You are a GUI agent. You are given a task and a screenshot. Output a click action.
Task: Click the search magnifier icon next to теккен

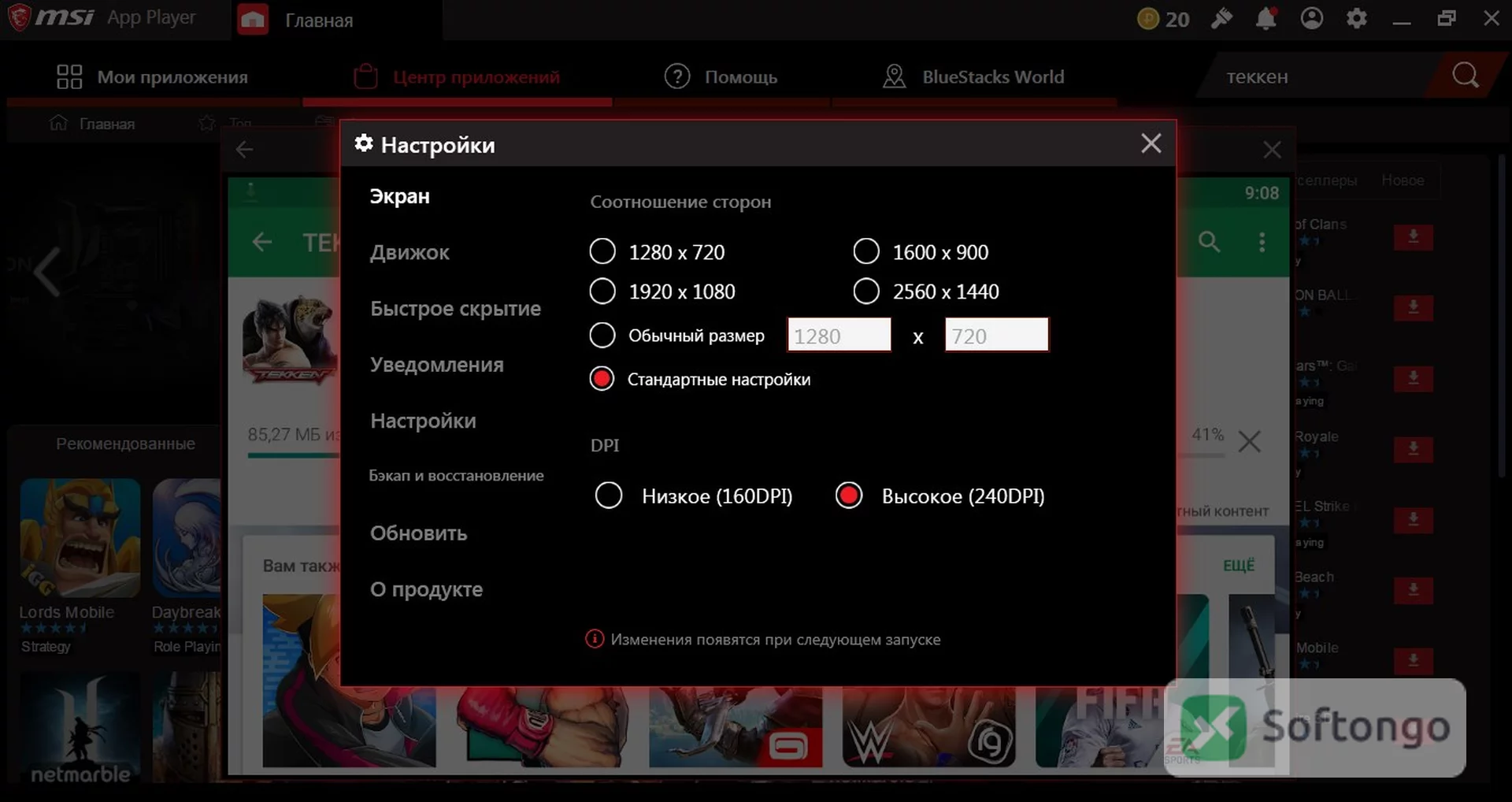point(1465,76)
